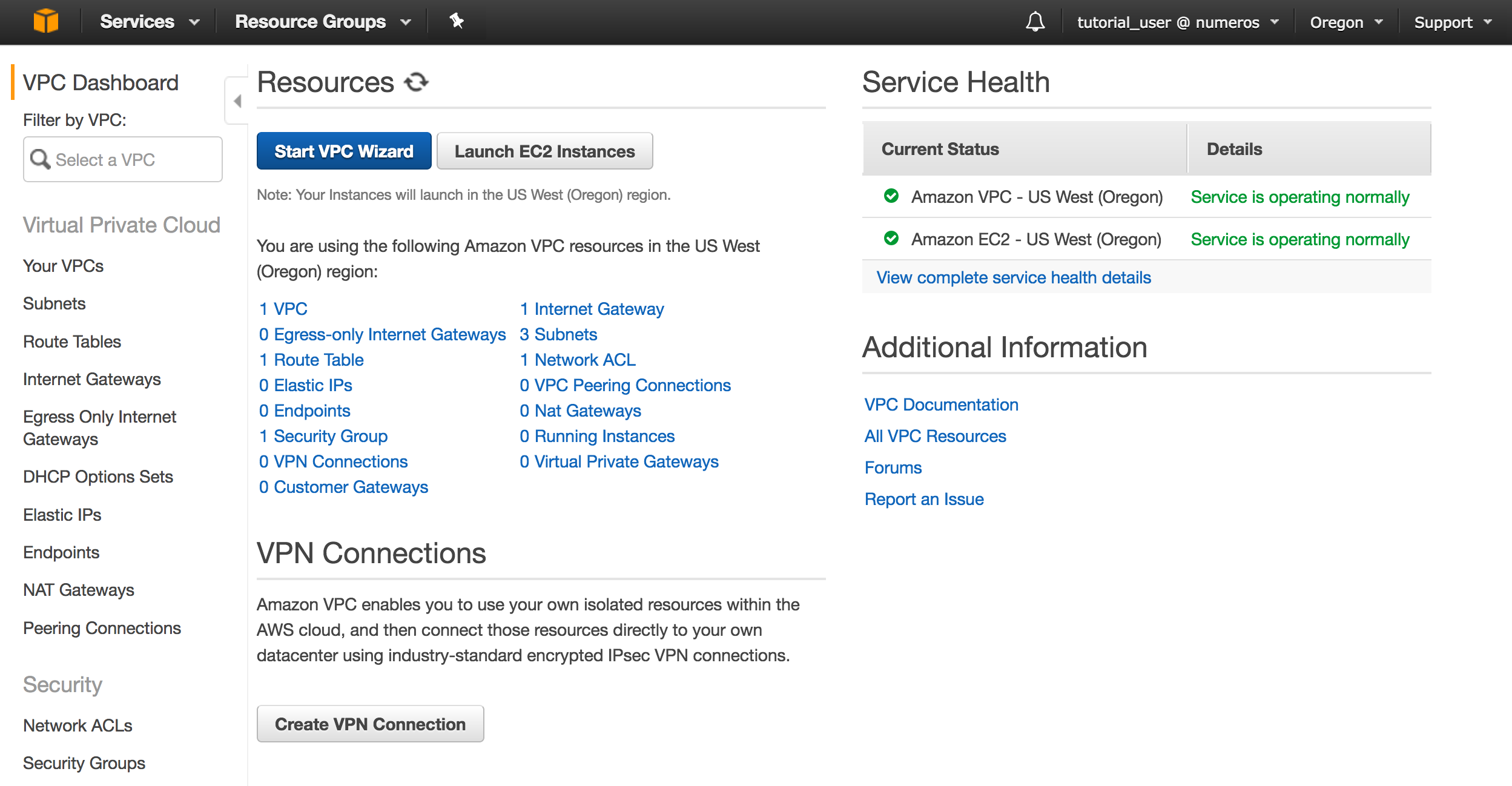The width and height of the screenshot is (1512, 786).
Task: Open Network ACLs in sidebar
Action: coord(78,725)
